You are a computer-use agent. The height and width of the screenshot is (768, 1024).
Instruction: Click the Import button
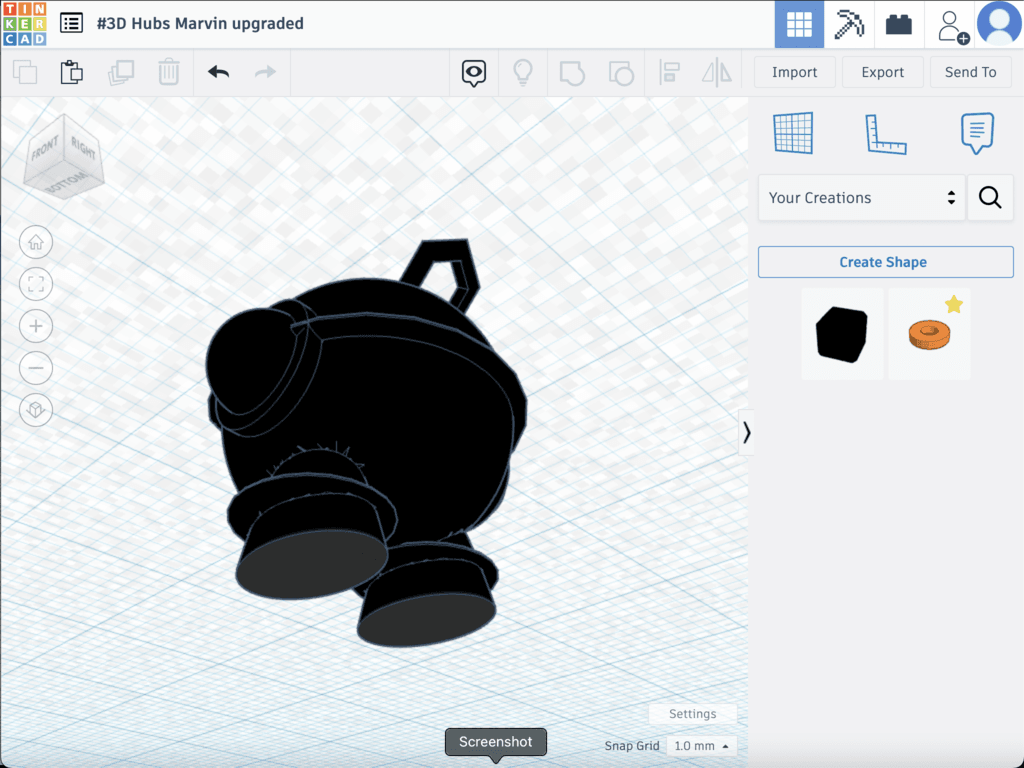794,72
